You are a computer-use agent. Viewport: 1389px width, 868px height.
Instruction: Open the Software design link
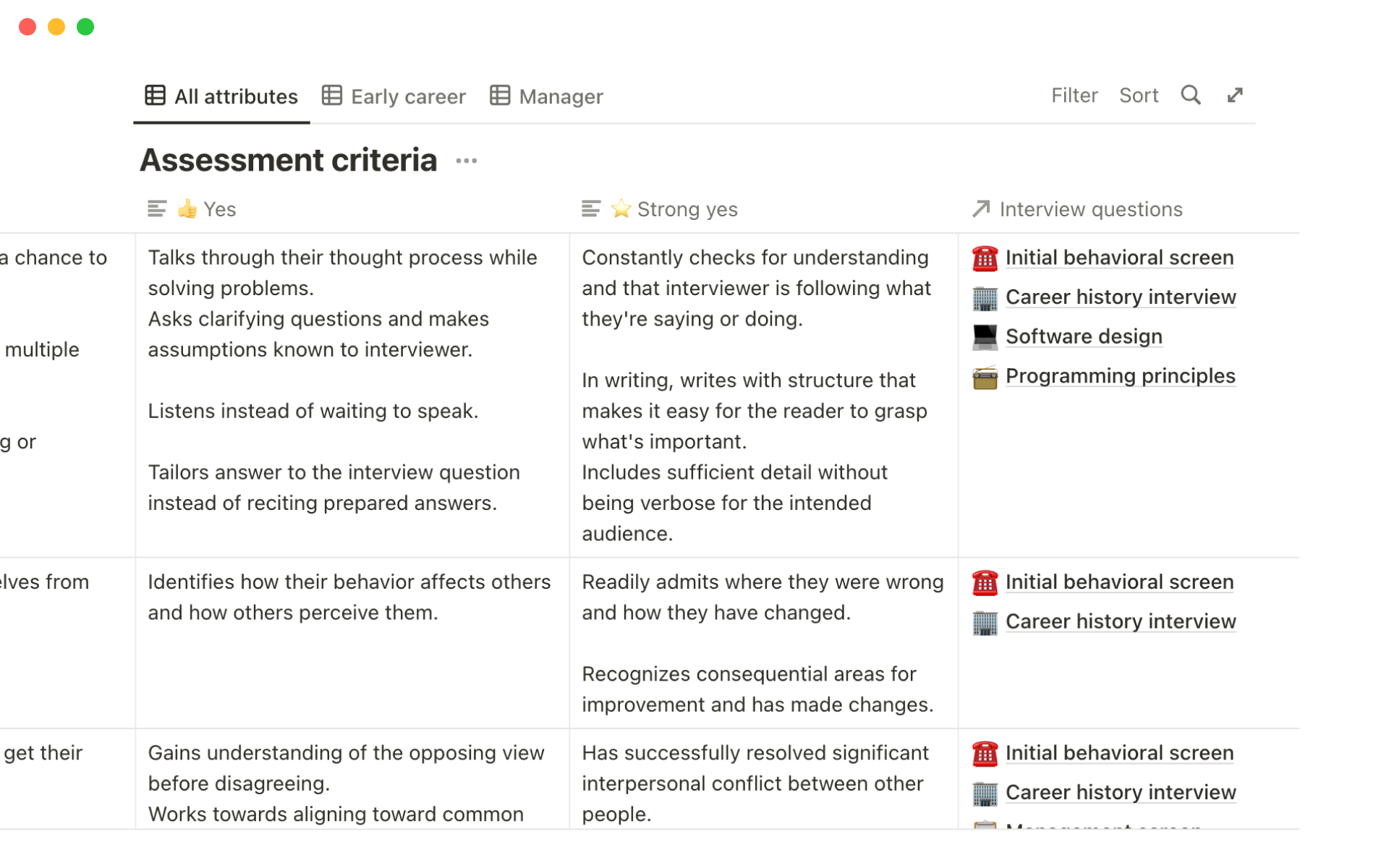coord(1084,336)
